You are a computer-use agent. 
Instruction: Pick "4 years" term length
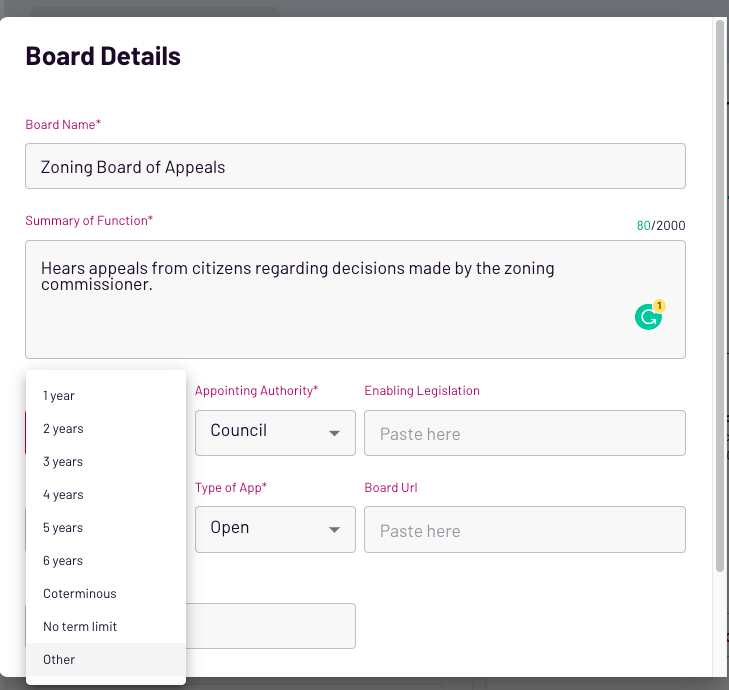coord(64,495)
